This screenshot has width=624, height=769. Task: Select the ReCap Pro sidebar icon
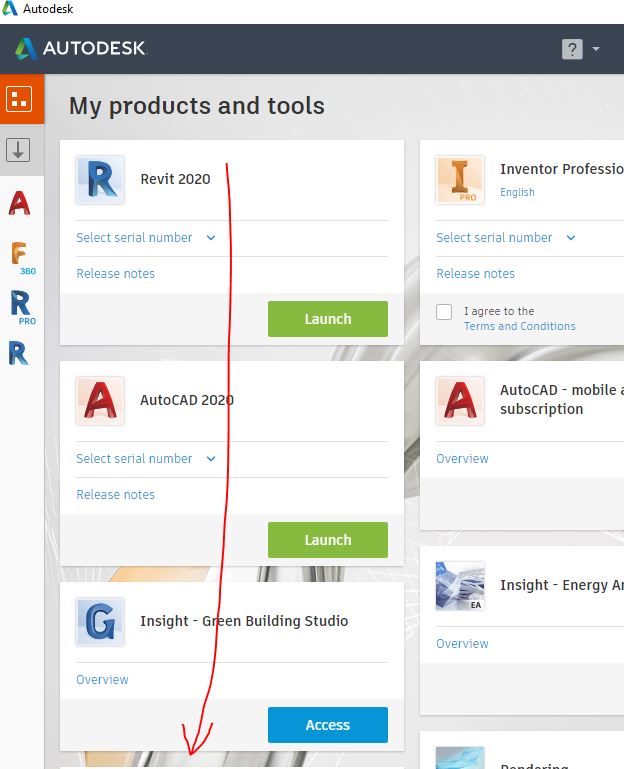pyautogui.click(x=23, y=308)
